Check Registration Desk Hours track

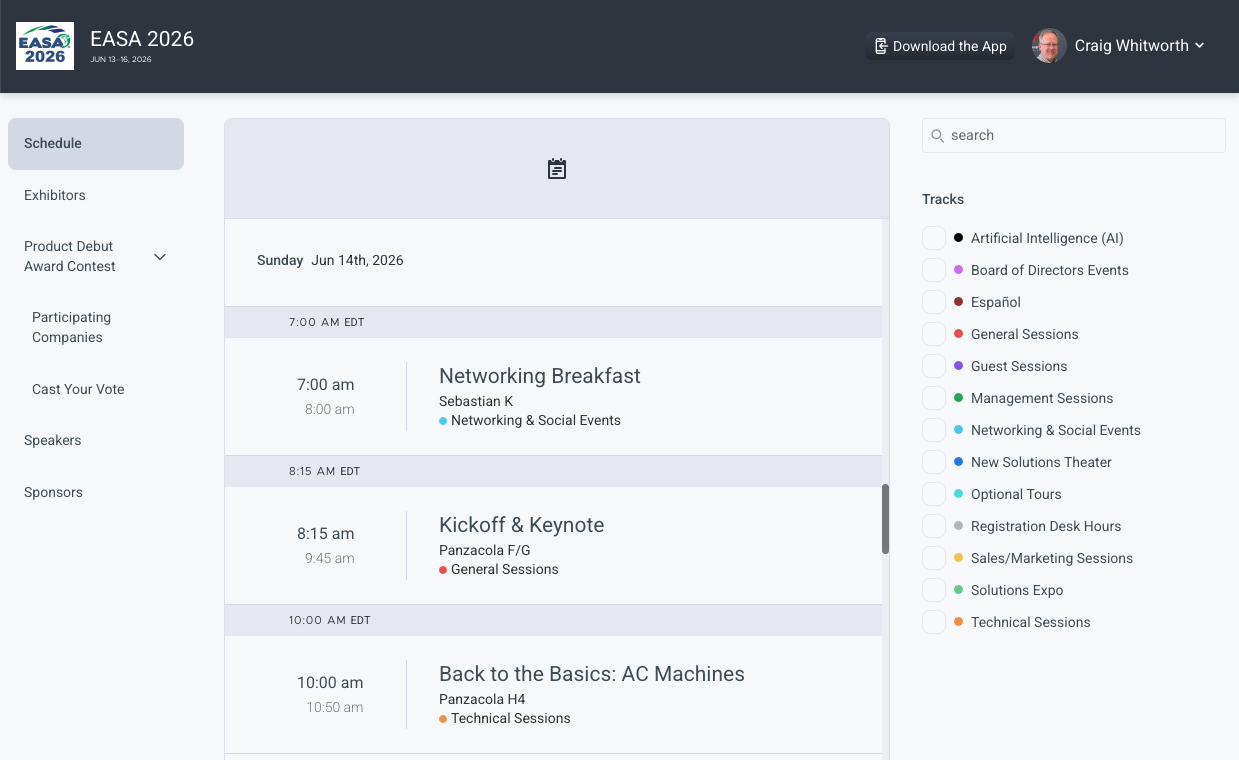tap(934, 526)
